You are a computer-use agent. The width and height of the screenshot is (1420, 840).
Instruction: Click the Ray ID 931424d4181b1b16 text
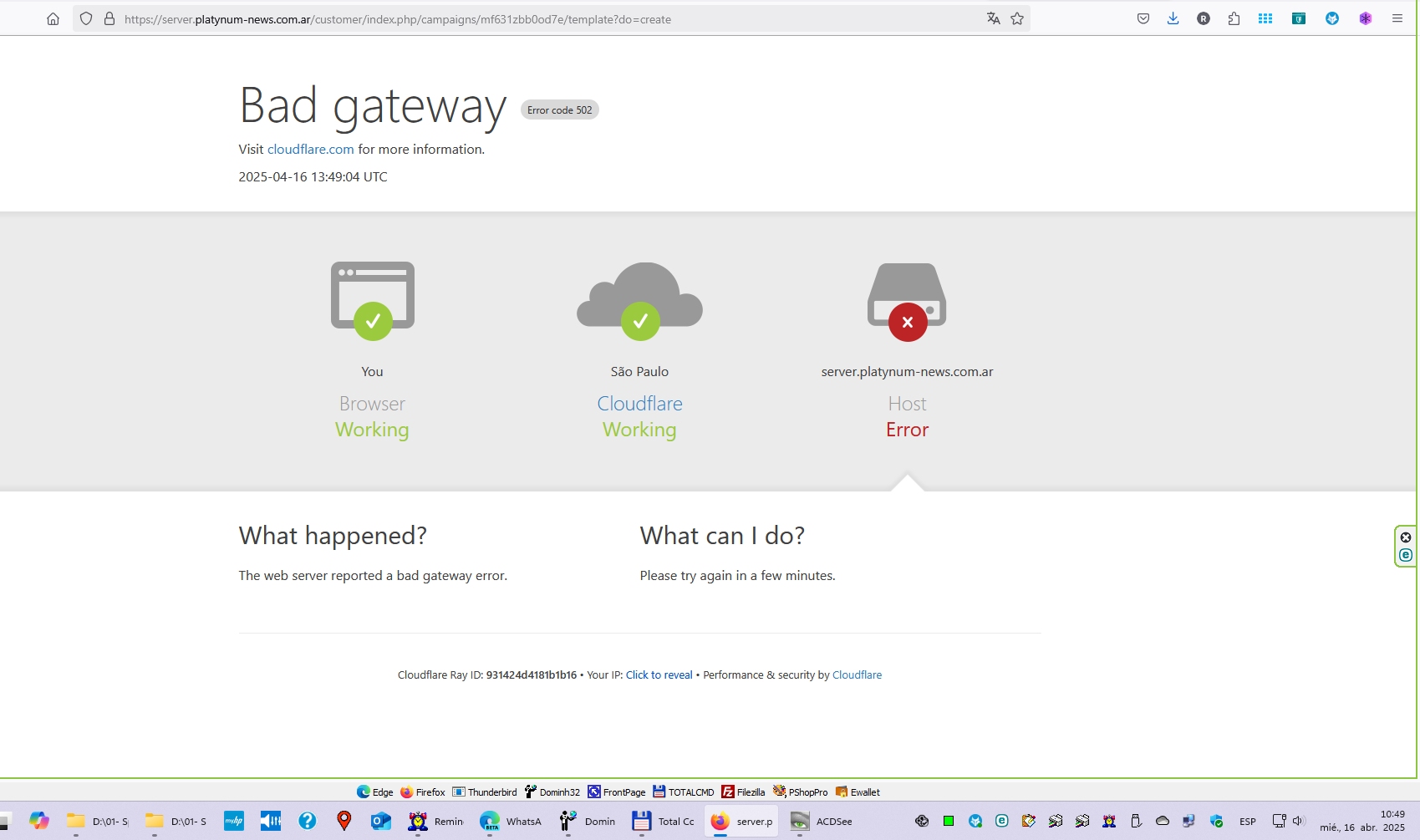532,675
